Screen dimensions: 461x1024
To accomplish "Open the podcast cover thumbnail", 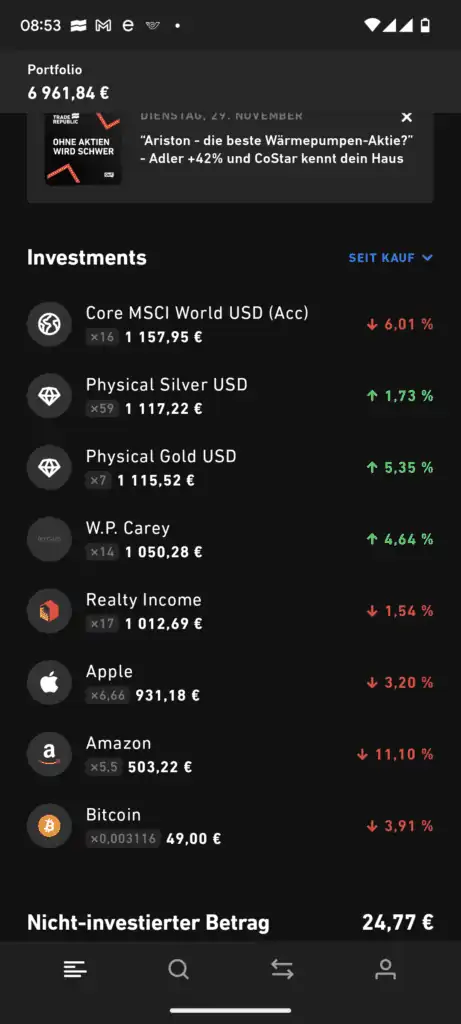I will 83,149.
